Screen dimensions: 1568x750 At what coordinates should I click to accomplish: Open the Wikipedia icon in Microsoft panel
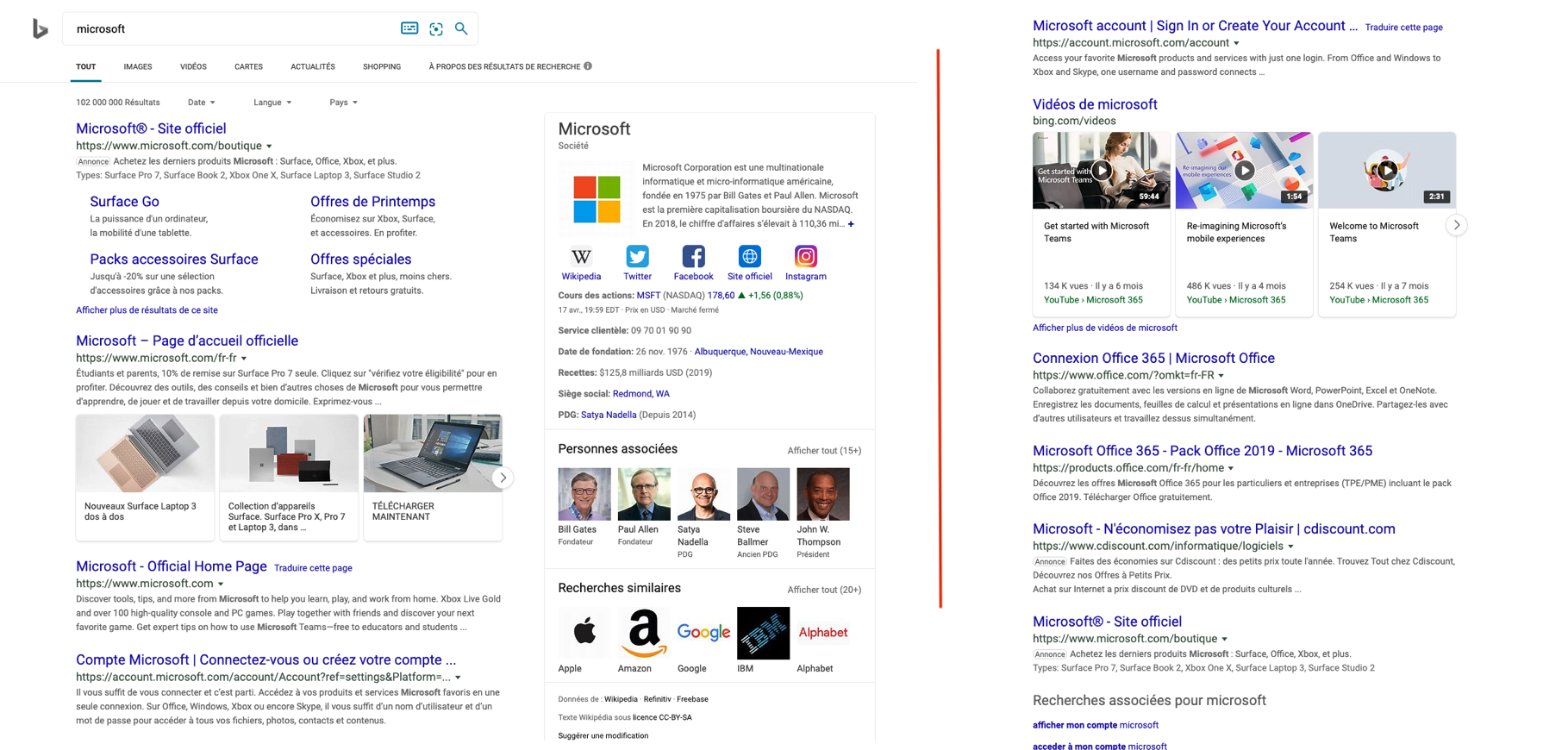pos(581,256)
